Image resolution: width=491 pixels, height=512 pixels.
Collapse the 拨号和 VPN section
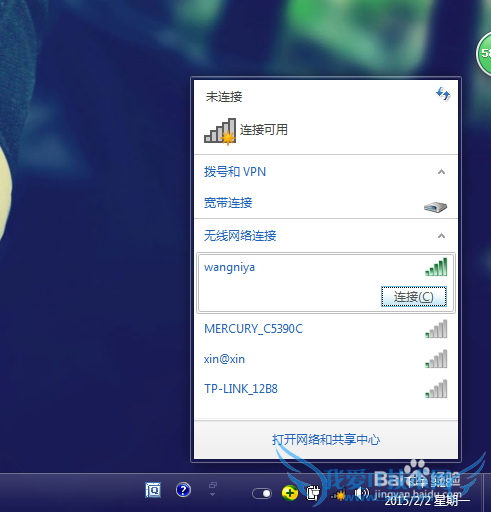point(441,172)
